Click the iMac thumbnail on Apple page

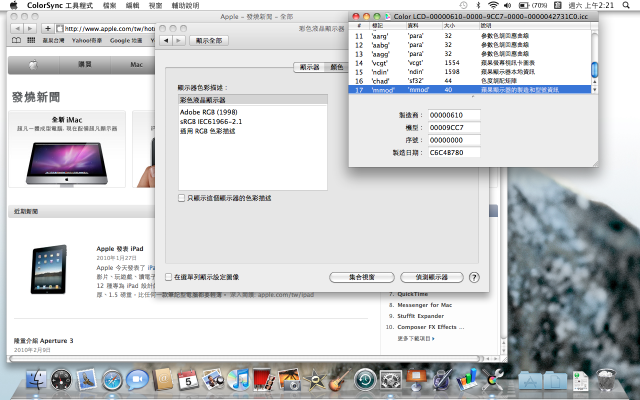point(67,163)
